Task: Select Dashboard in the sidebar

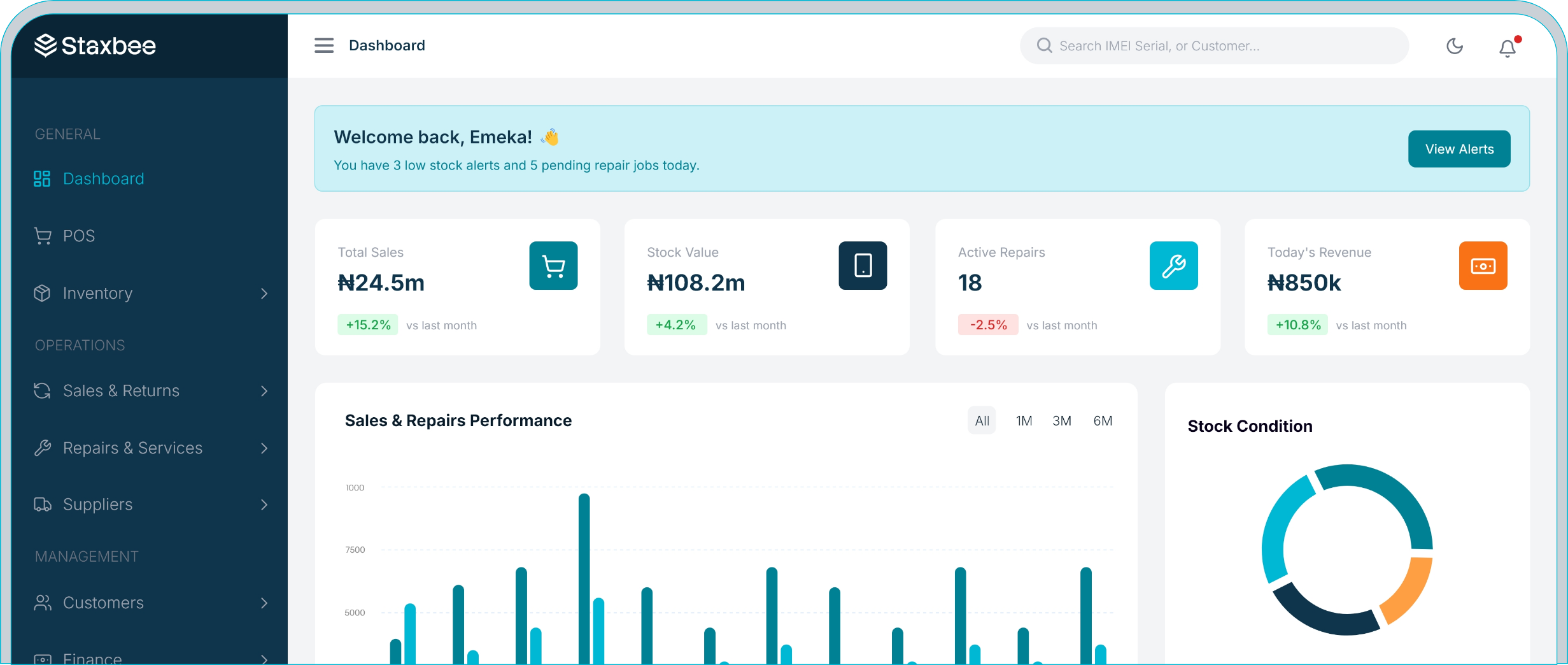Action: 103,178
